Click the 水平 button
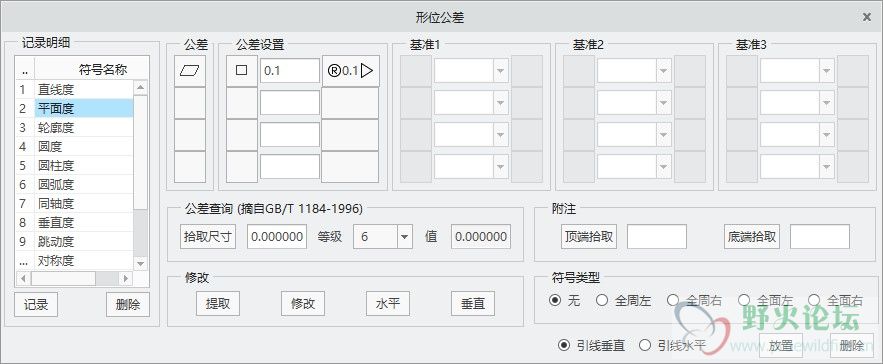This screenshot has width=883, height=364. pyautogui.click(x=388, y=304)
